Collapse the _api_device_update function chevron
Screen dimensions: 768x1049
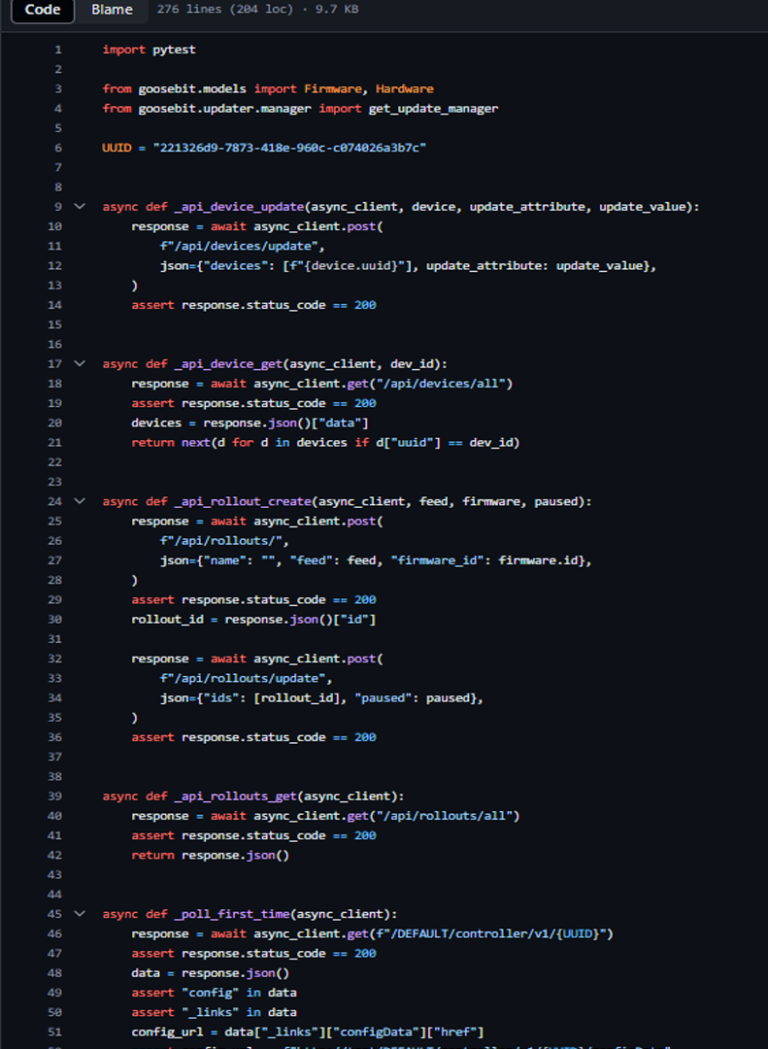click(x=80, y=207)
